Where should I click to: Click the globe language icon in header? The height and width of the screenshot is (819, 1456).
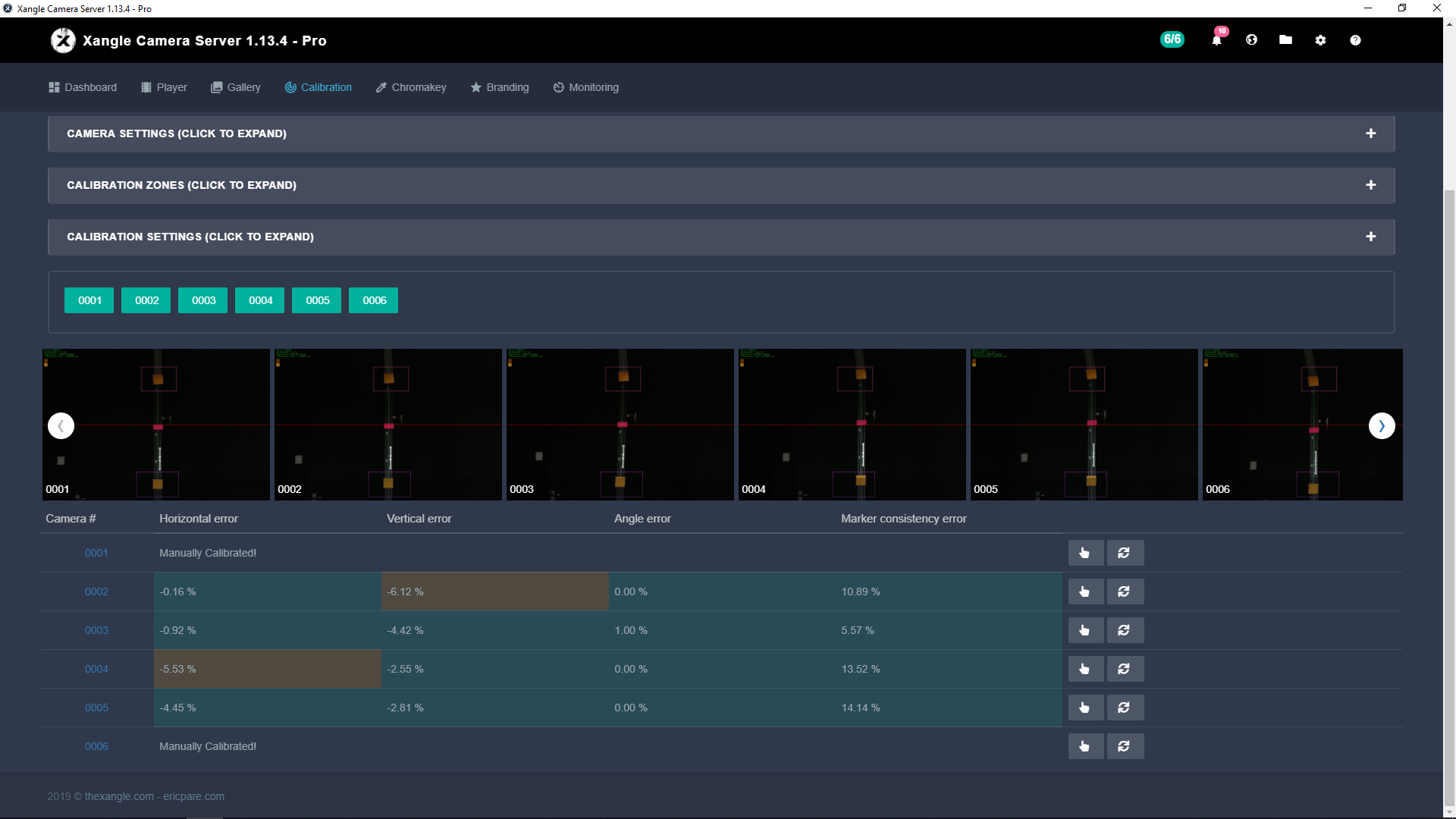[x=1251, y=40]
